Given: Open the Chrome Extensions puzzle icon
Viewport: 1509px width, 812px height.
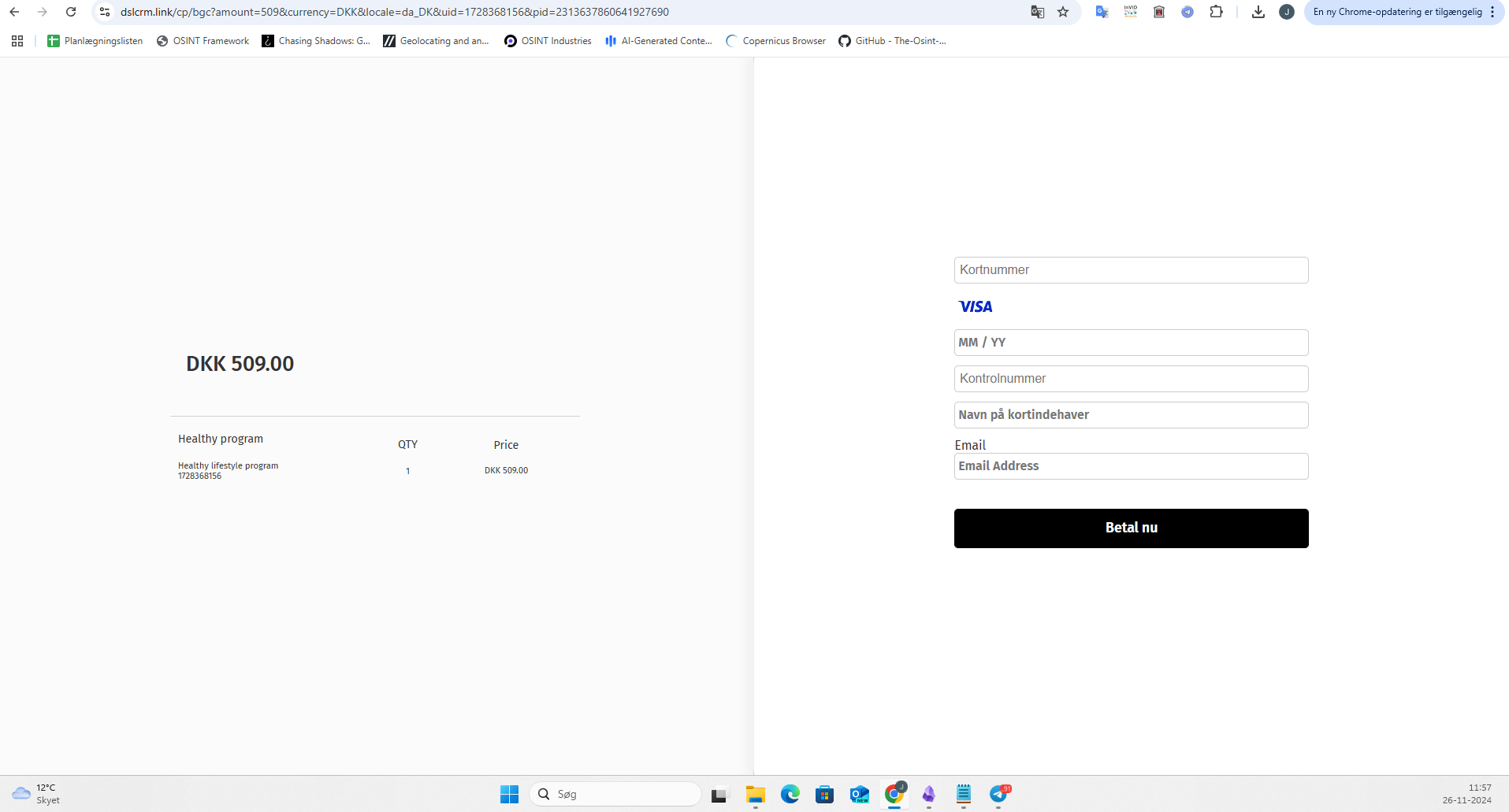Looking at the screenshot, I should (1216, 12).
